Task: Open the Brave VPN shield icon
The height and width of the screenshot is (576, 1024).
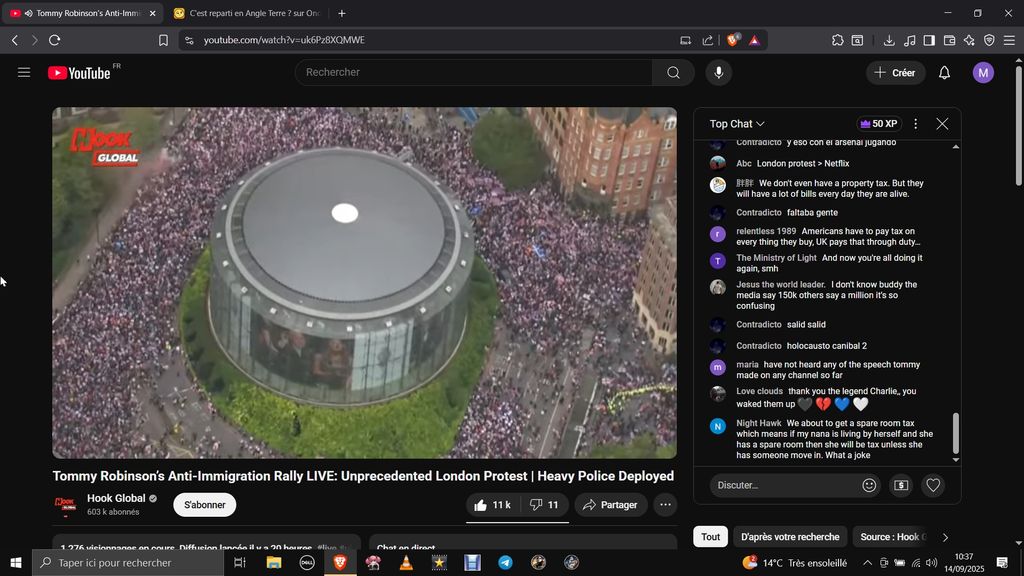Action: coord(989,40)
